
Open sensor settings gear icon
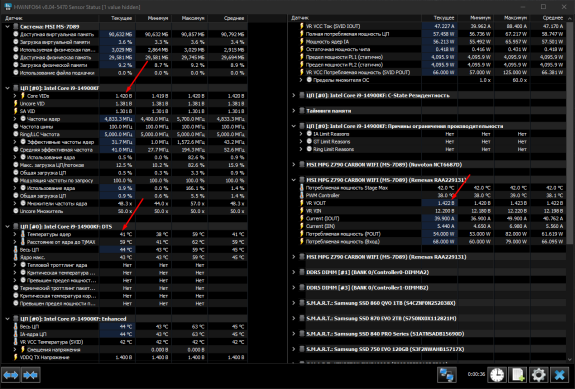point(538,375)
